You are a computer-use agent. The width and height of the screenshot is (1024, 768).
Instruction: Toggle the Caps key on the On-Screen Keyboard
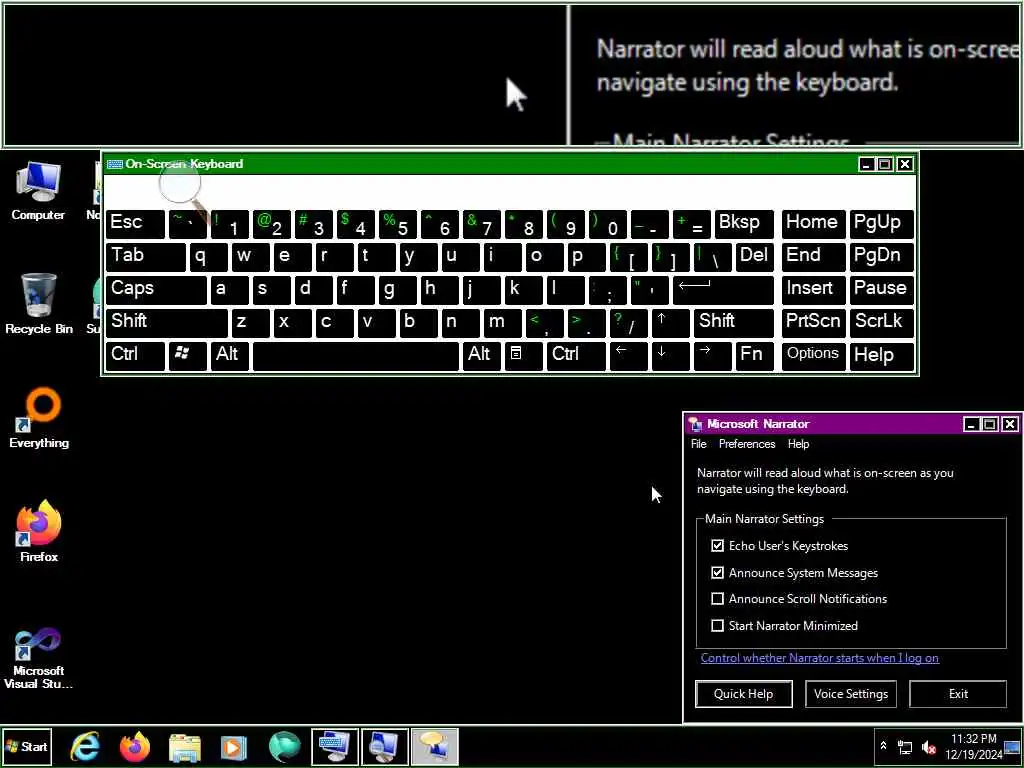point(156,290)
